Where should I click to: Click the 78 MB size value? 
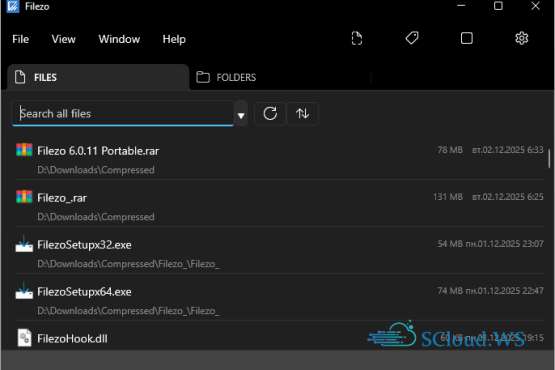pos(450,150)
